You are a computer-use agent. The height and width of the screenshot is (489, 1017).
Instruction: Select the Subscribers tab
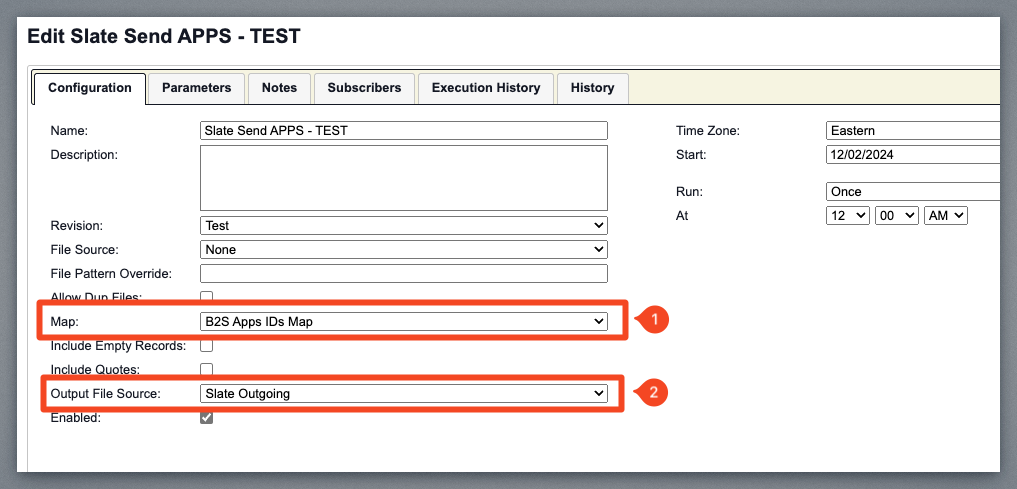[x=364, y=88]
